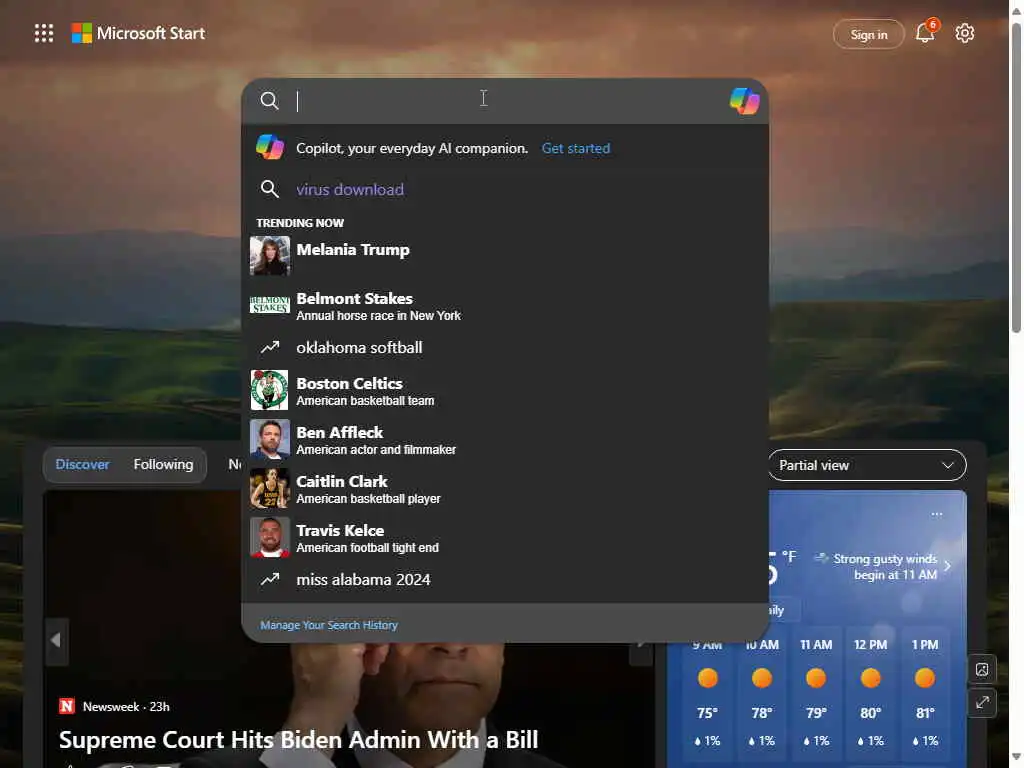The height and width of the screenshot is (768, 1024).
Task: Select oklahoma softball trending search
Action: [x=505, y=347]
